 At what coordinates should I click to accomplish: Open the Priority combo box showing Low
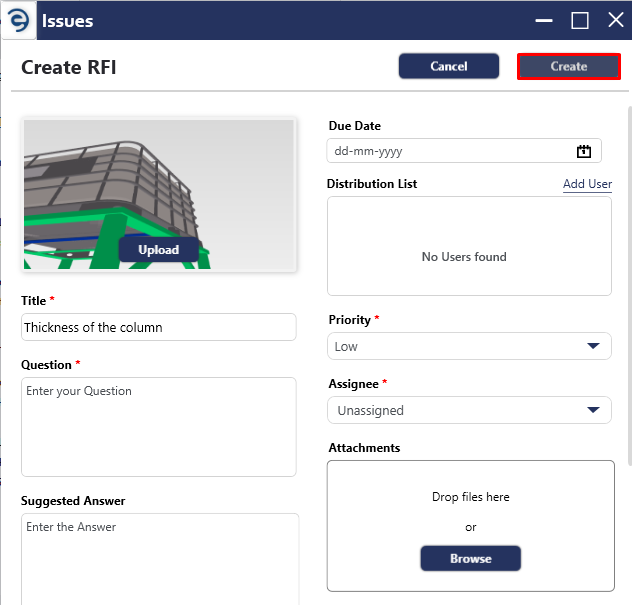point(469,346)
